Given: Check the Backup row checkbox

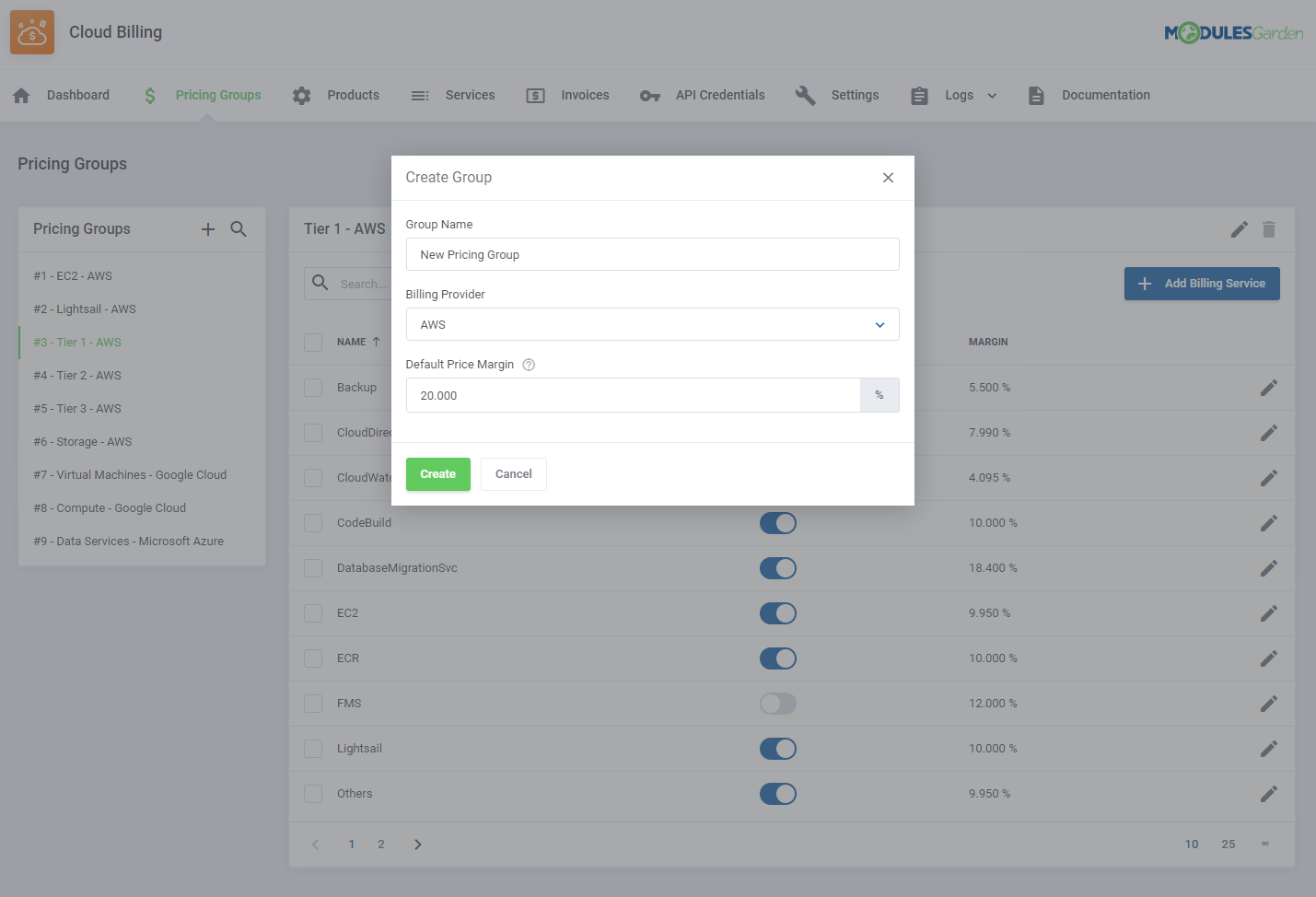Looking at the screenshot, I should (313, 388).
